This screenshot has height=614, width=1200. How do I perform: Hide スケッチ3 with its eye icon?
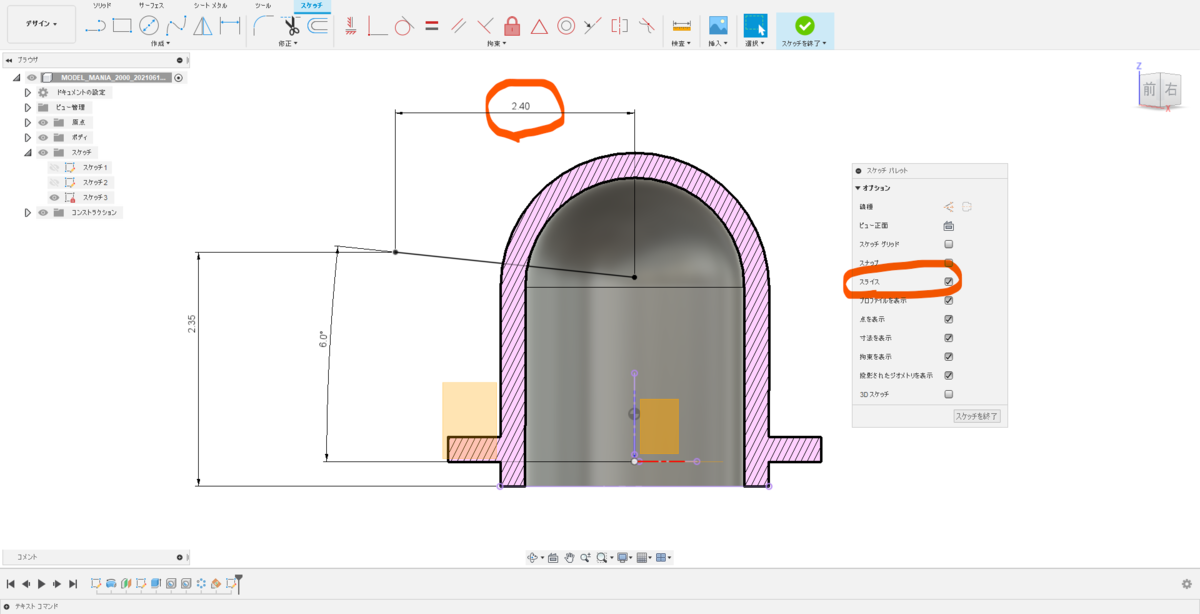[55, 197]
